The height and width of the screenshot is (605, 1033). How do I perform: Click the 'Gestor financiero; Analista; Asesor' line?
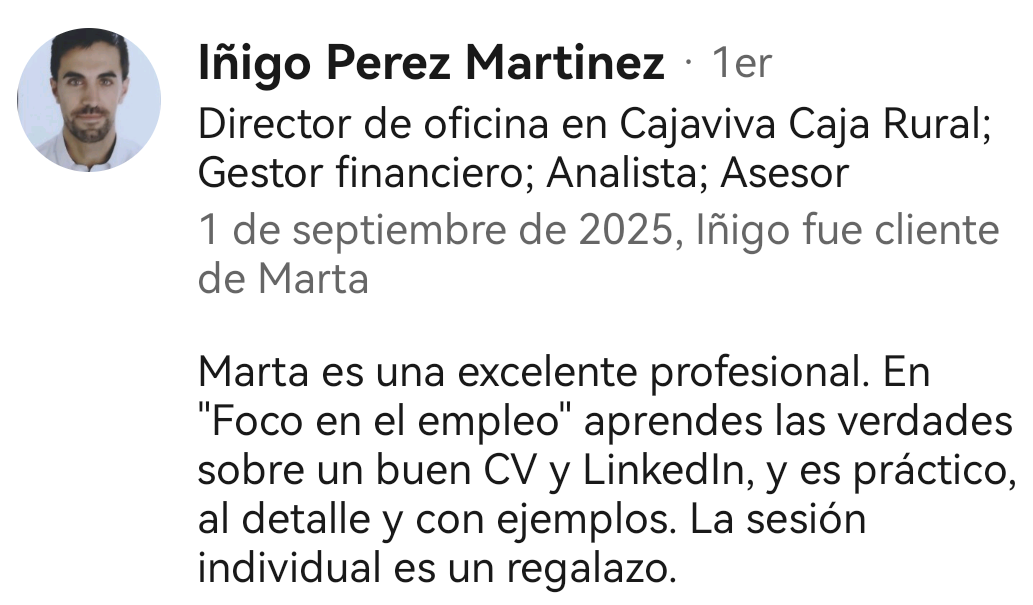click(523, 173)
